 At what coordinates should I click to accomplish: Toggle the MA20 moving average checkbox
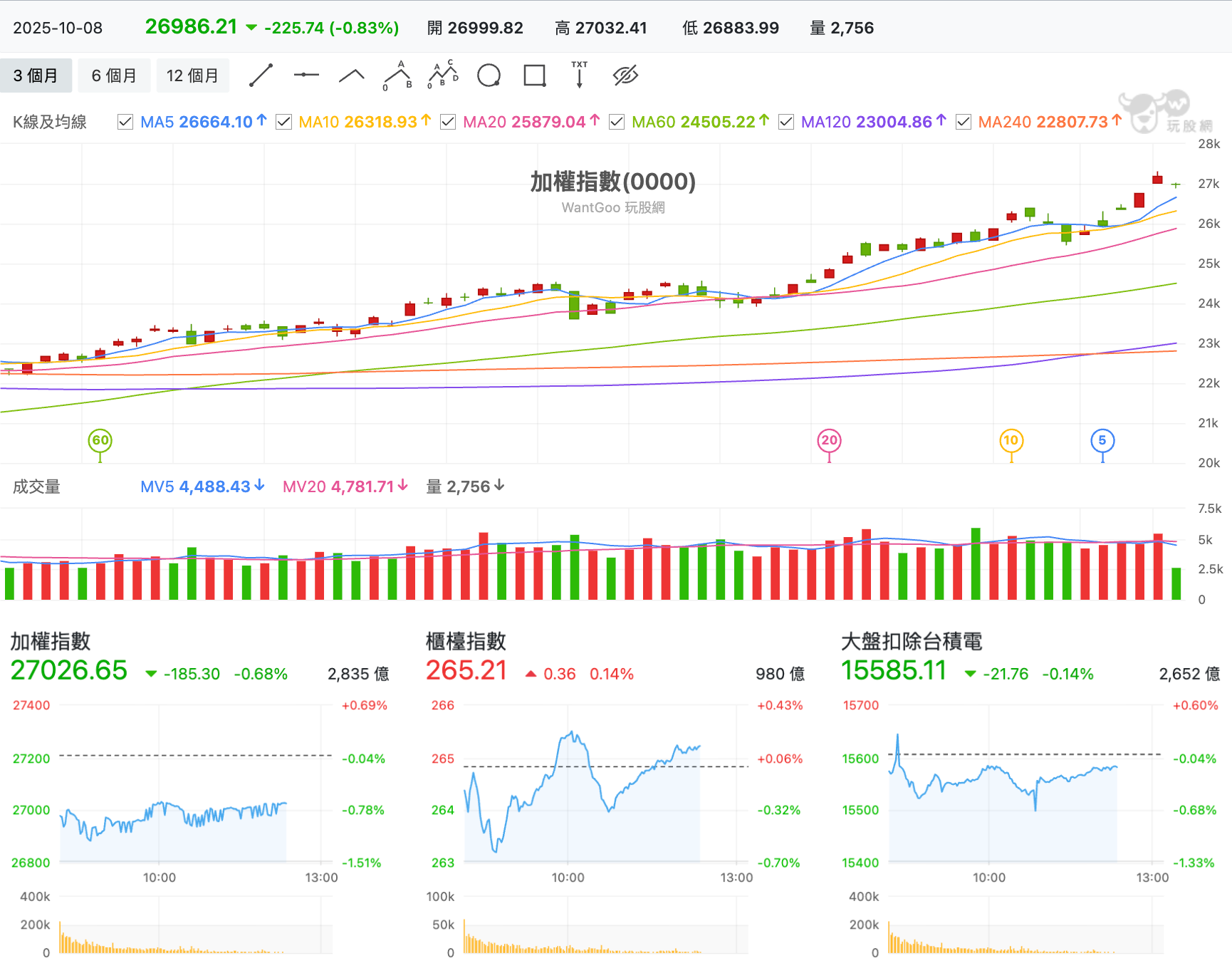pyautogui.click(x=448, y=123)
